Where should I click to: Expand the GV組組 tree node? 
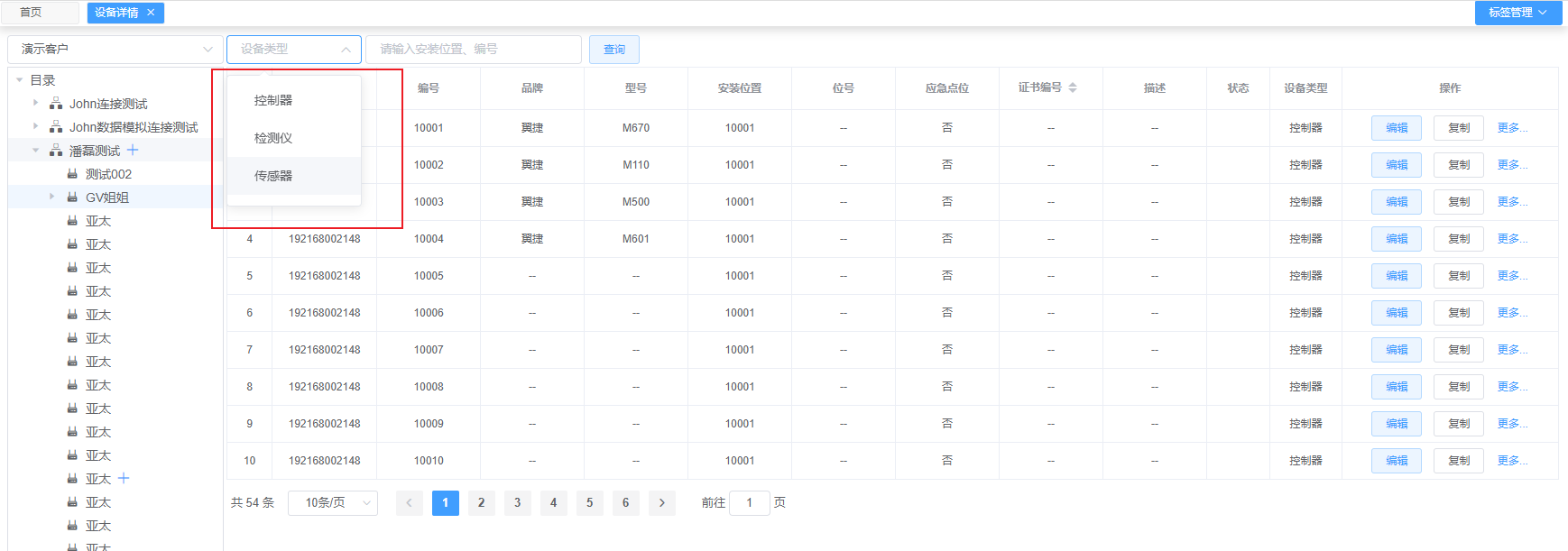click(x=51, y=197)
